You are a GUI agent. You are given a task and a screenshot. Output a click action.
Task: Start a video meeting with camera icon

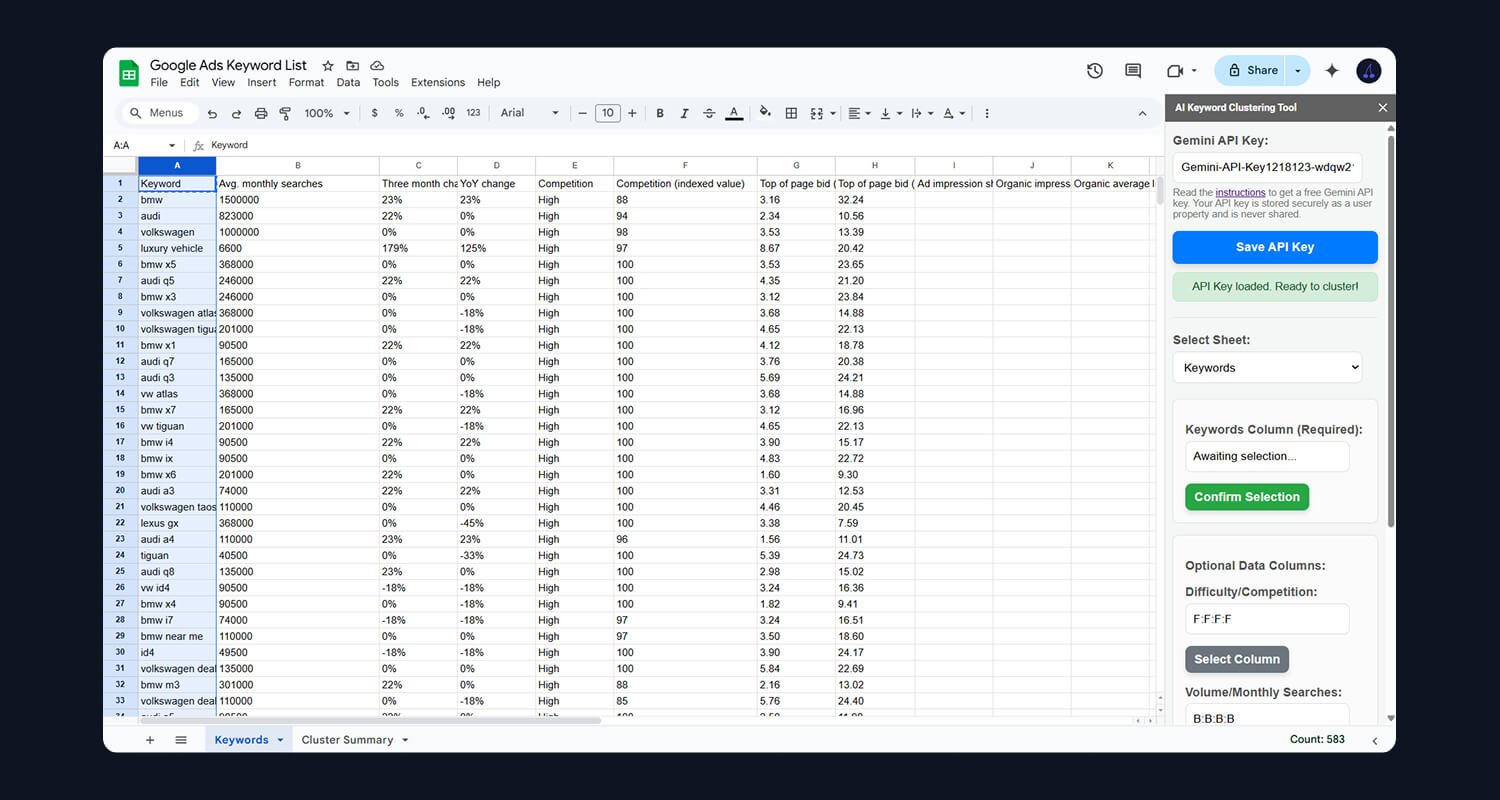pyautogui.click(x=1175, y=71)
